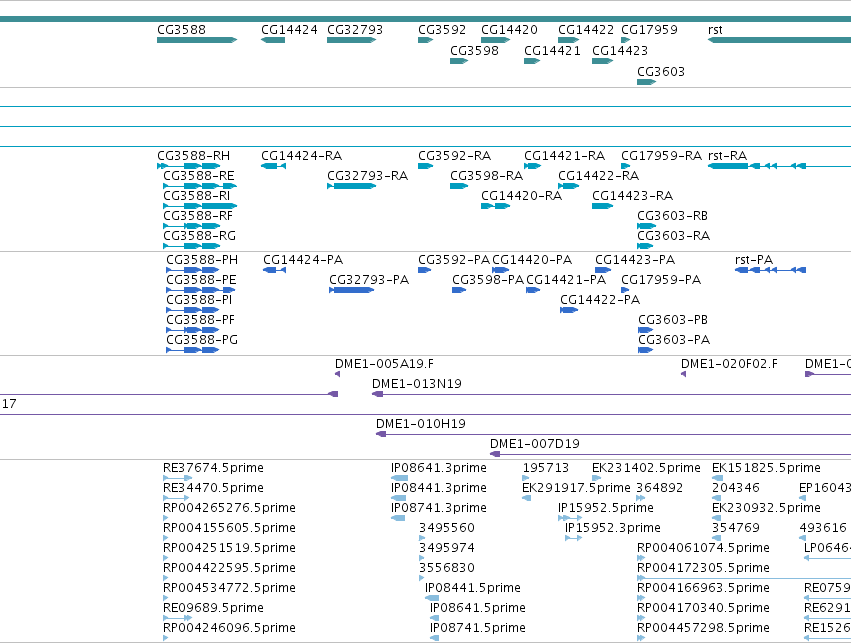Select protein CG14423-PA

click(603, 270)
